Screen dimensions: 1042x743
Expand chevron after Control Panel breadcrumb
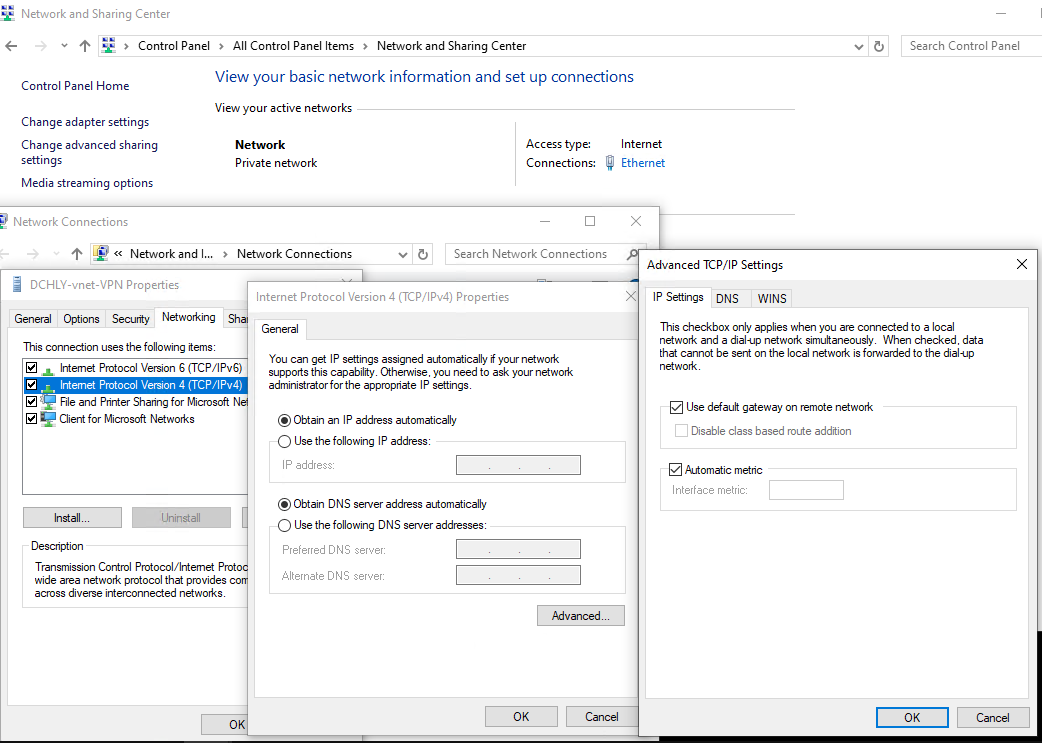221,46
